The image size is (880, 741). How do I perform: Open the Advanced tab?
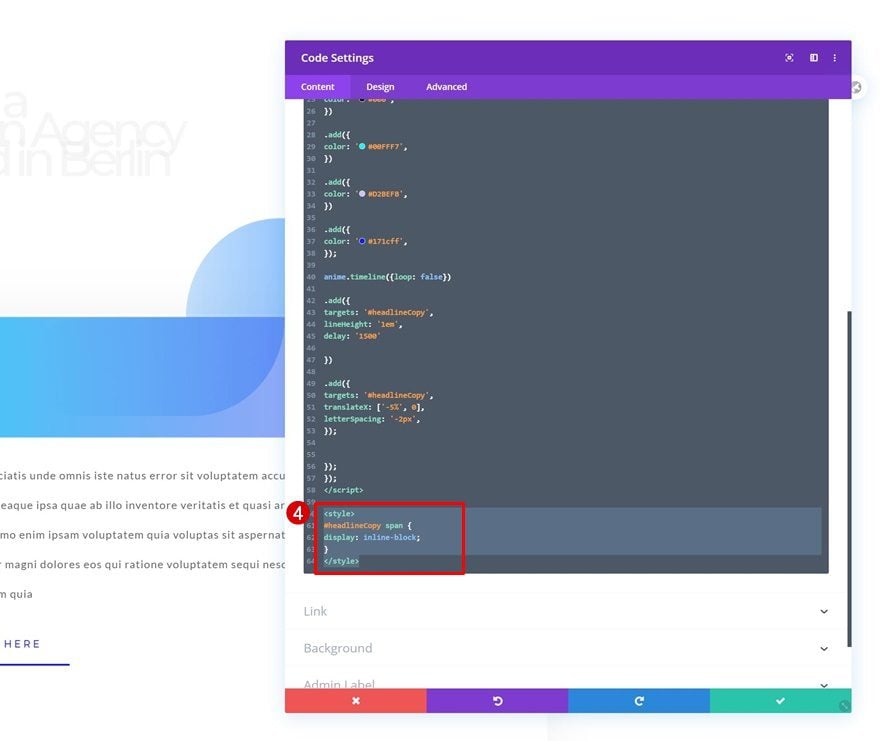coord(446,86)
